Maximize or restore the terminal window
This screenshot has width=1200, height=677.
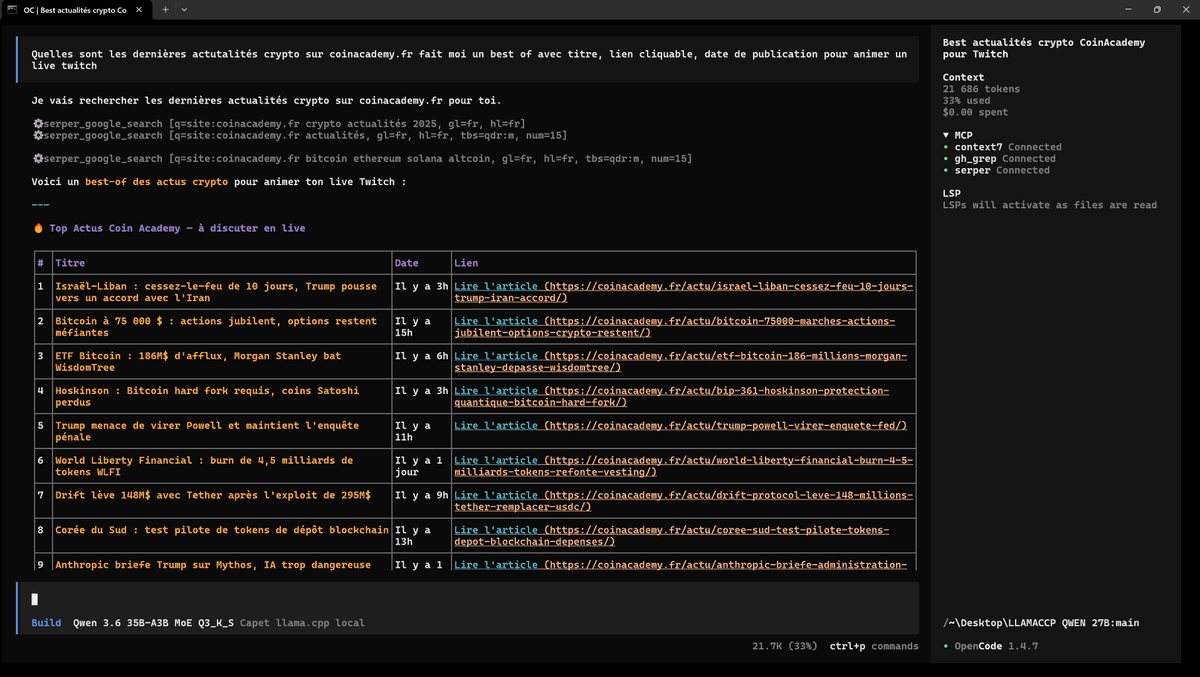pyautogui.click(x=1157, y=9)
